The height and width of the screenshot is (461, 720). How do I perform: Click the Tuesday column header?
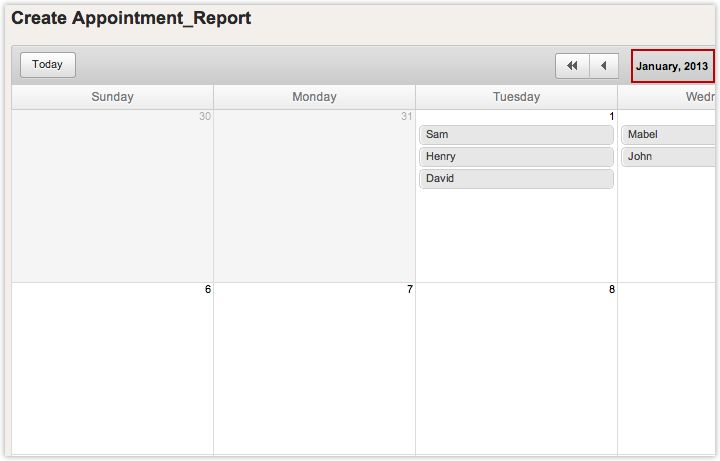(x=516, y=97)
